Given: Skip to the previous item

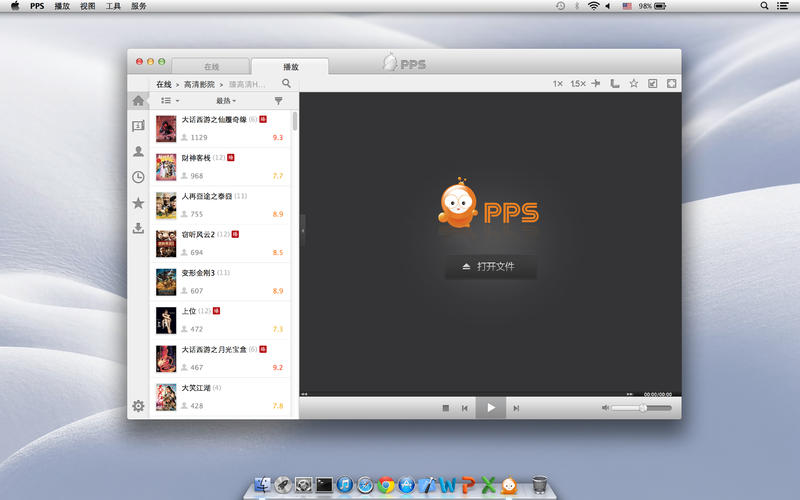Looking at the screenshot, I should pyautogui.click(x=465, y=408).
